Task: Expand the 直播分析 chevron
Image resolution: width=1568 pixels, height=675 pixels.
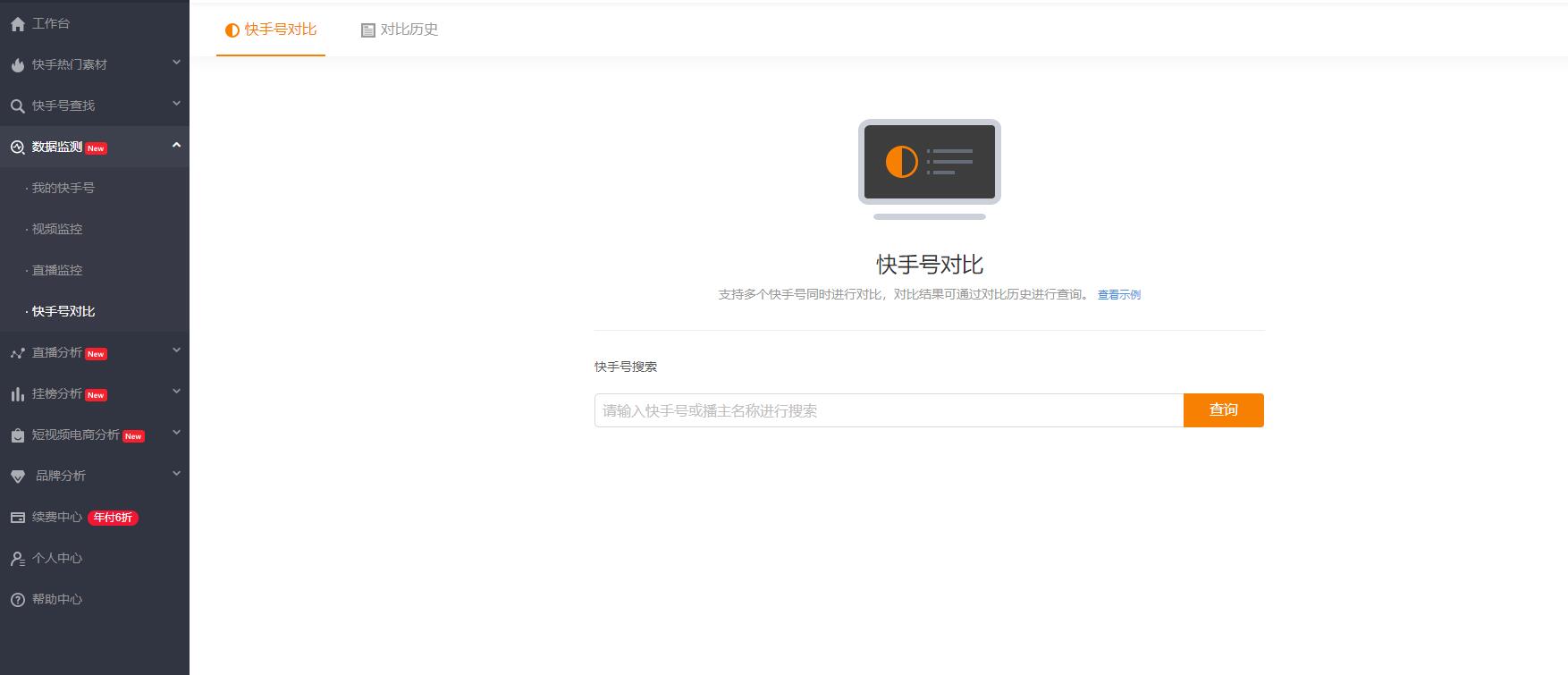Action: tap(176, 350)
